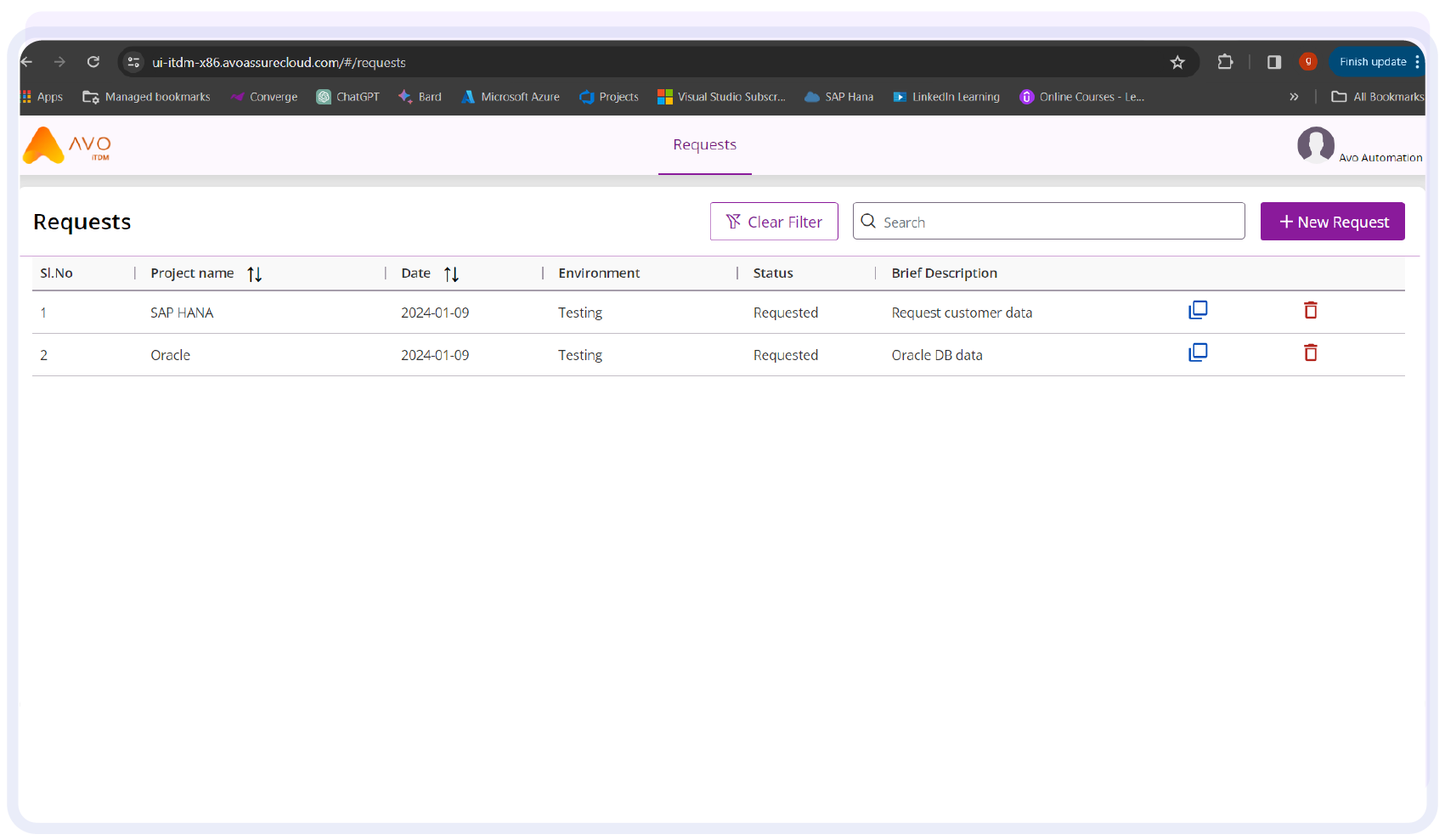The width and height of the screenshot is (1445, 840).
Task: Click the Avo Automation profile avatar
Action: click(1316, 145)
